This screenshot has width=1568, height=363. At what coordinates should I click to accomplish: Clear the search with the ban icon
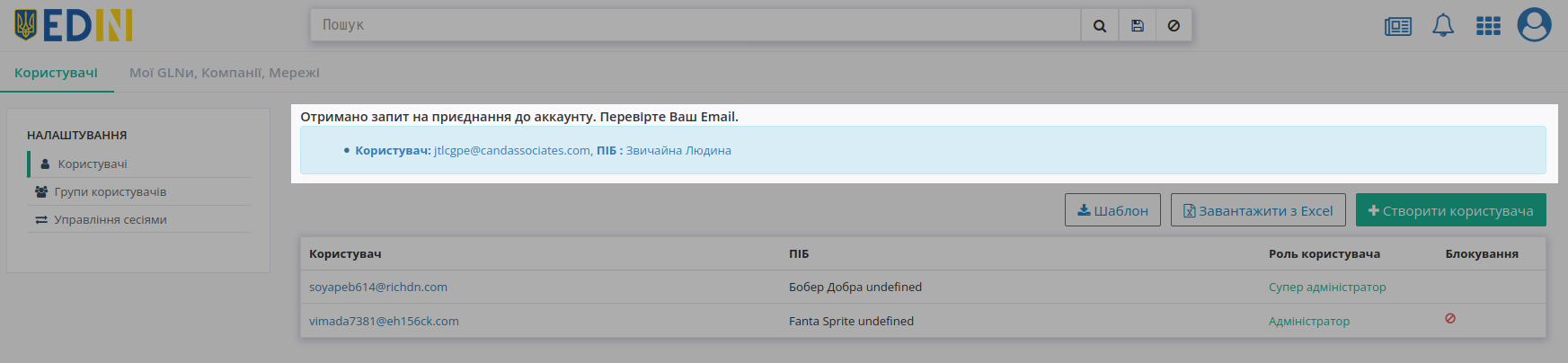click(x=1174, y=26)
